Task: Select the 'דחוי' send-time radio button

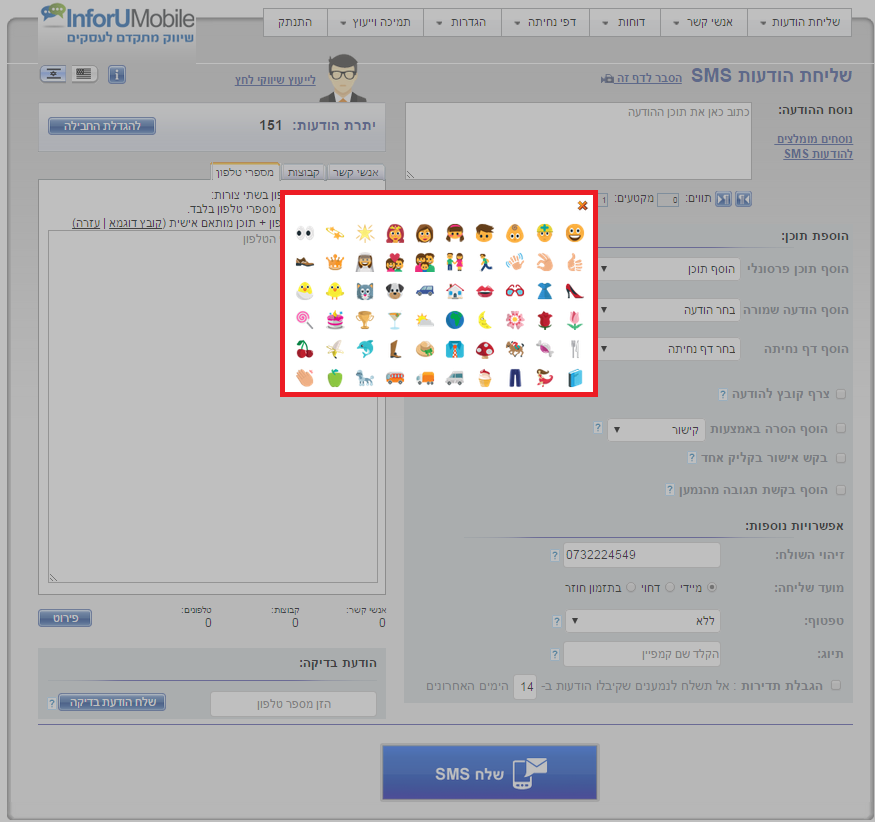Action: [670, 587]
